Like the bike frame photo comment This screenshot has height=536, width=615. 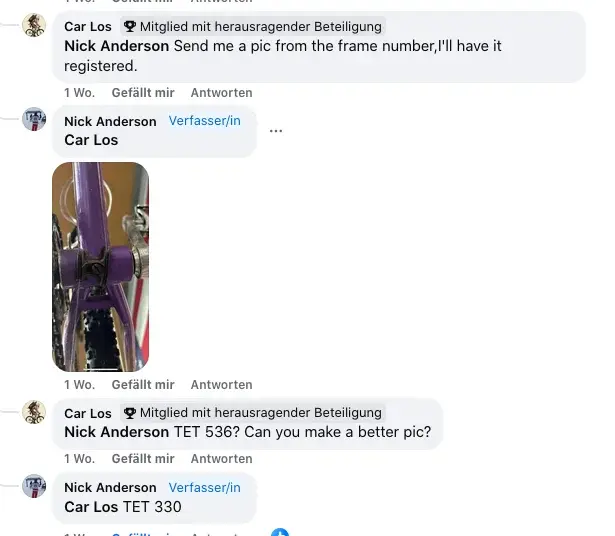click(x=143, y=385)
